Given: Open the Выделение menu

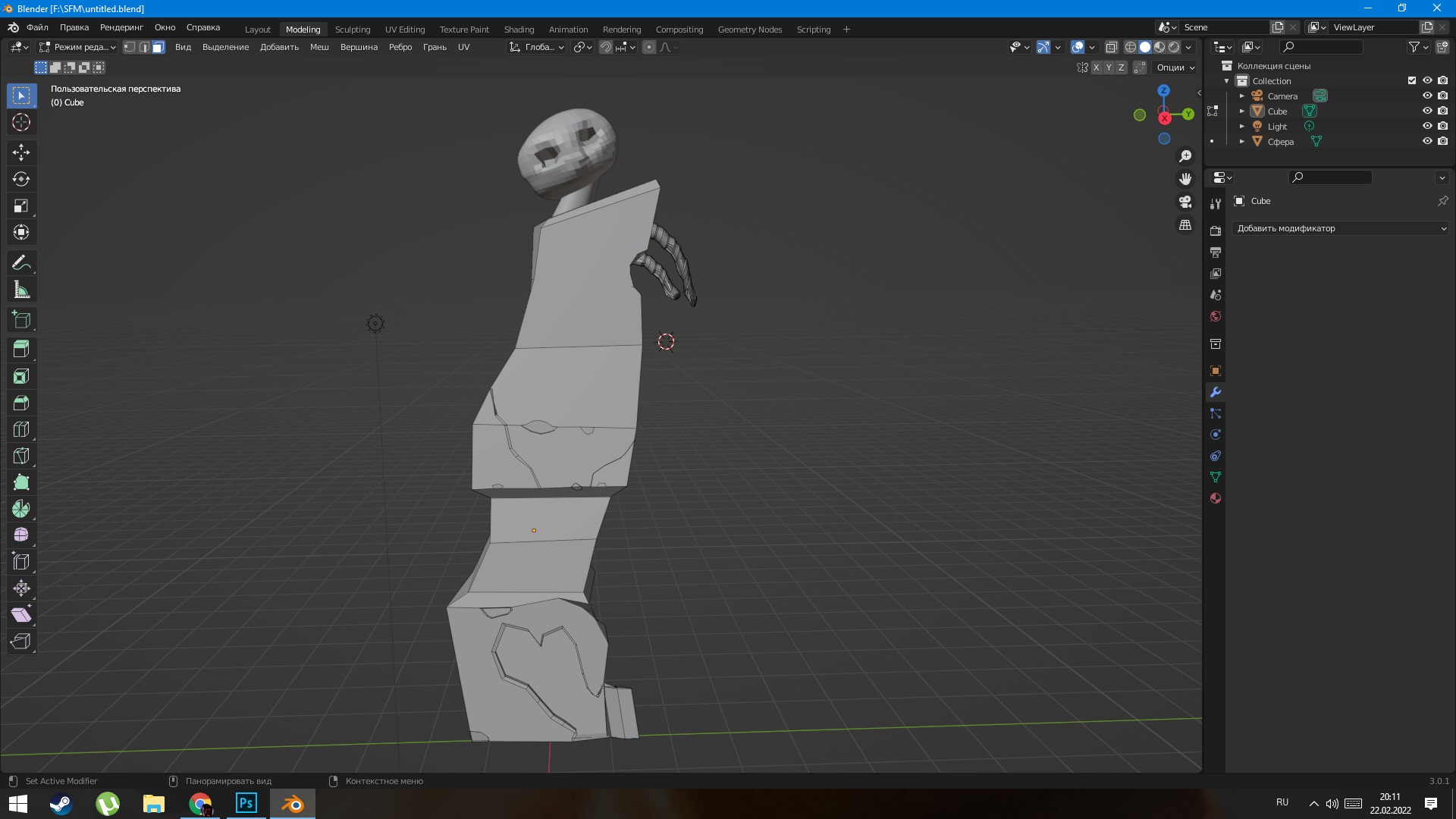Looking at the screenshot, I should [225, 47].
